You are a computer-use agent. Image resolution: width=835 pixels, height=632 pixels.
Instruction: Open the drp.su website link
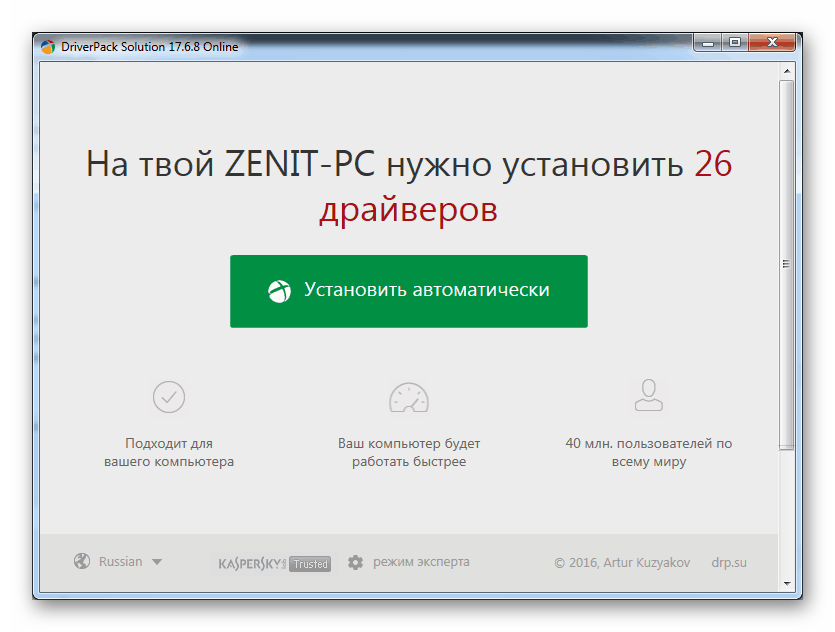[x=729, y=562]
